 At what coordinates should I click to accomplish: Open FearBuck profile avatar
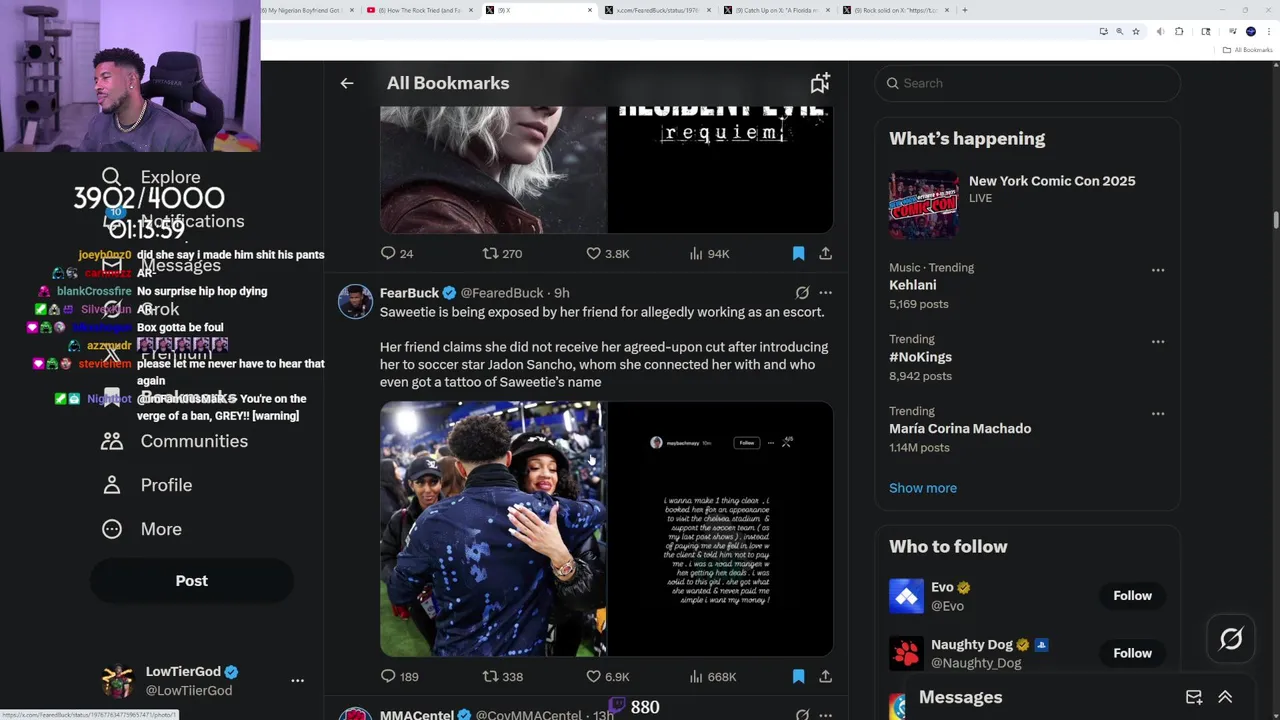pos(355,301)
